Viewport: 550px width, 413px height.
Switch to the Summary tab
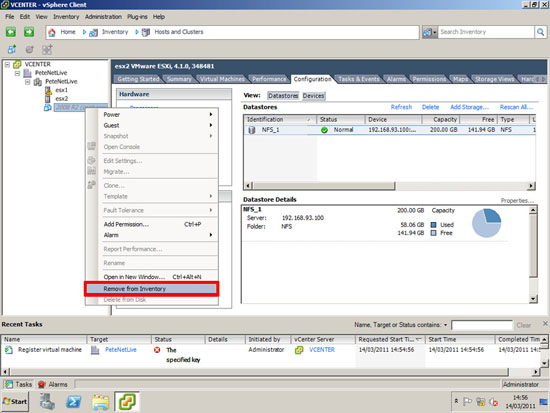179,79
